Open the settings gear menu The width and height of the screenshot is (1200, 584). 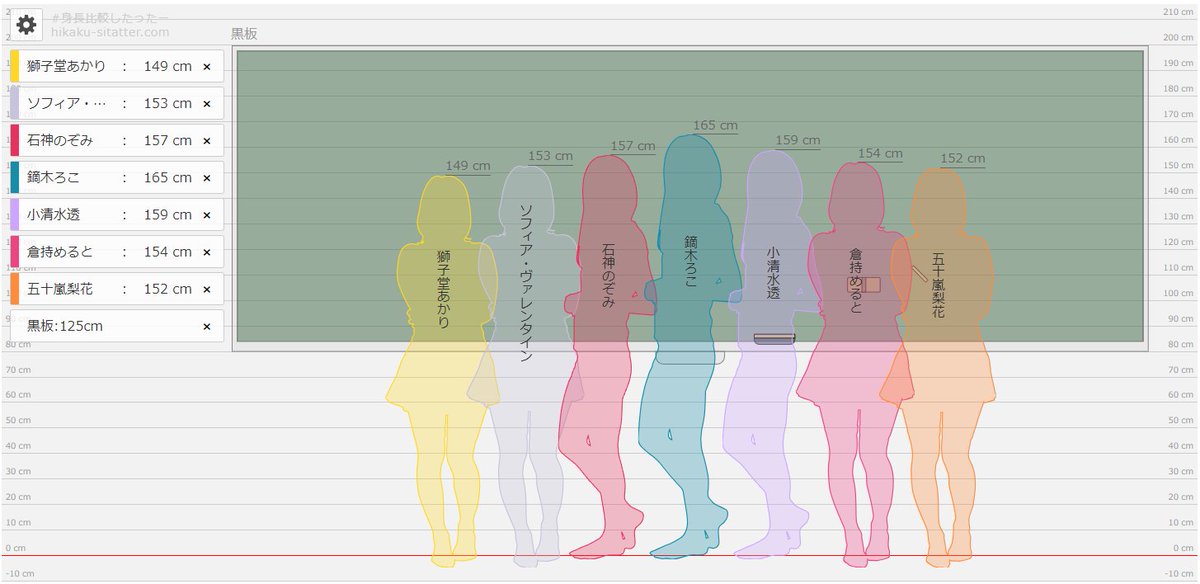27,25
